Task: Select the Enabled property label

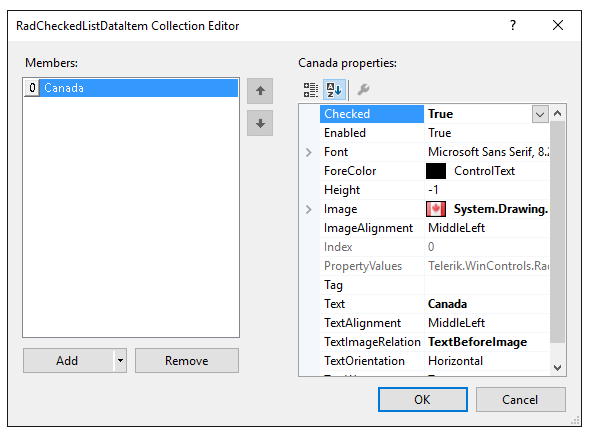Action: (x=345, y=133)
